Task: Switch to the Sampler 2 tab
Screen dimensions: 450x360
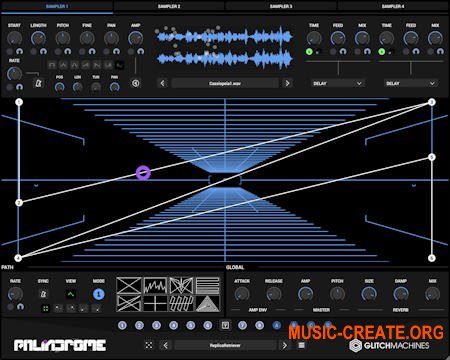Action: pyautogui.click(x=169, y=6)
